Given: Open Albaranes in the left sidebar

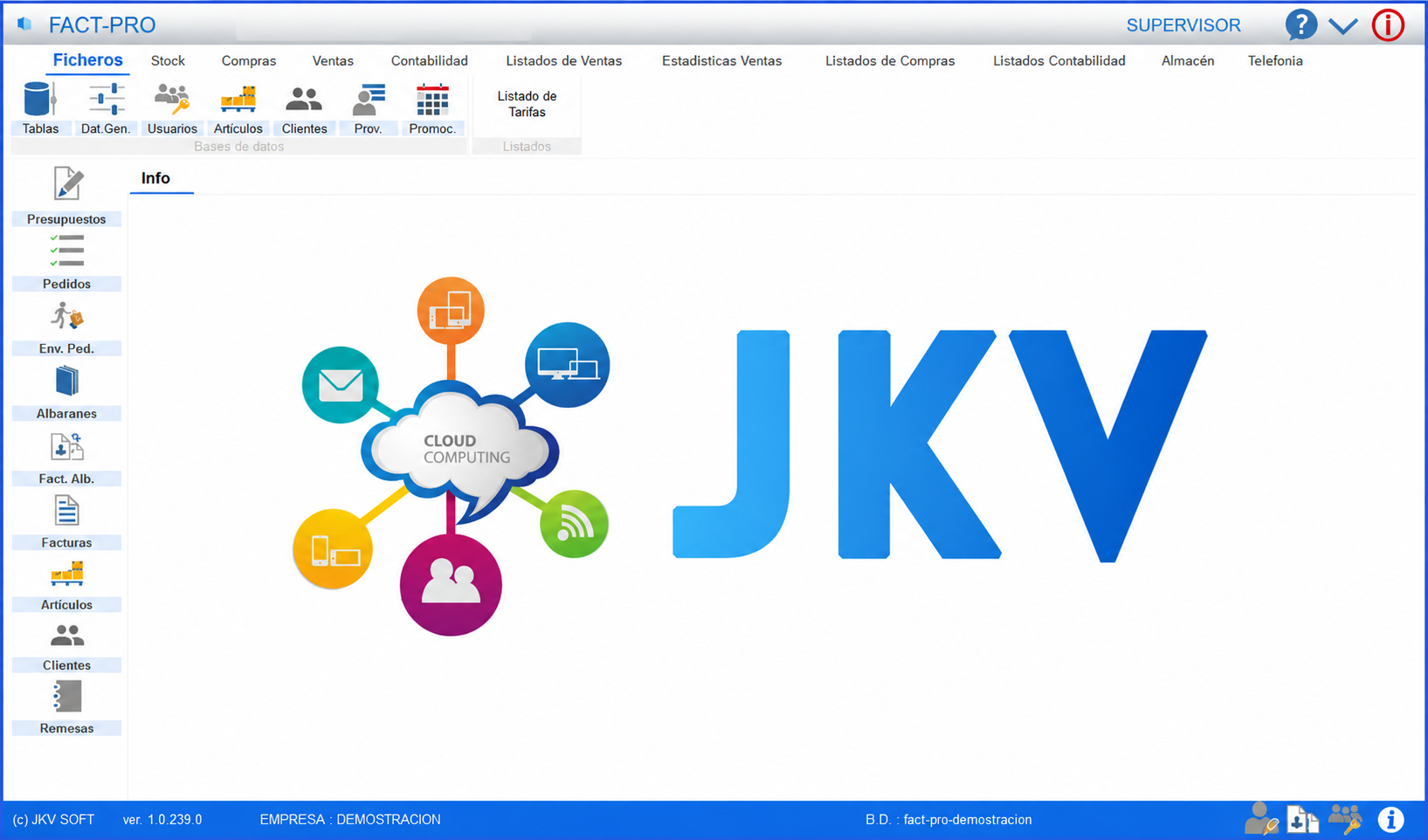Looking at the screenshot, I should point(66,392).
